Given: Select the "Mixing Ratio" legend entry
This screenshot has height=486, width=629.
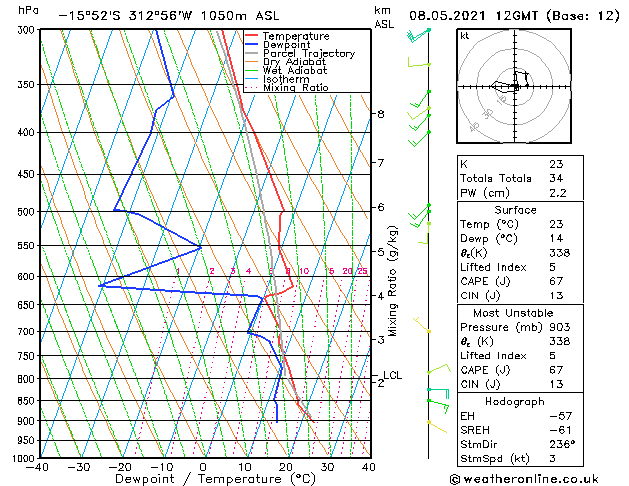Looking at the screenshot, I should 296,87.
